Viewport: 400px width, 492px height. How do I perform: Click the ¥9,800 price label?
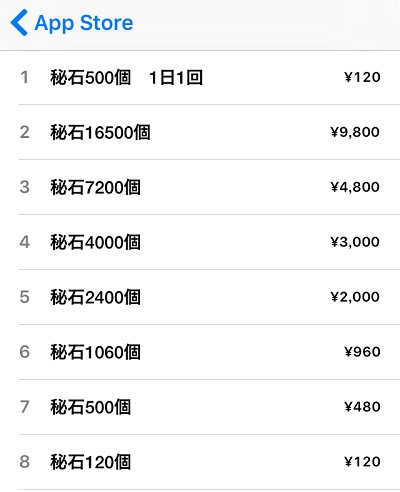(355, 132)
